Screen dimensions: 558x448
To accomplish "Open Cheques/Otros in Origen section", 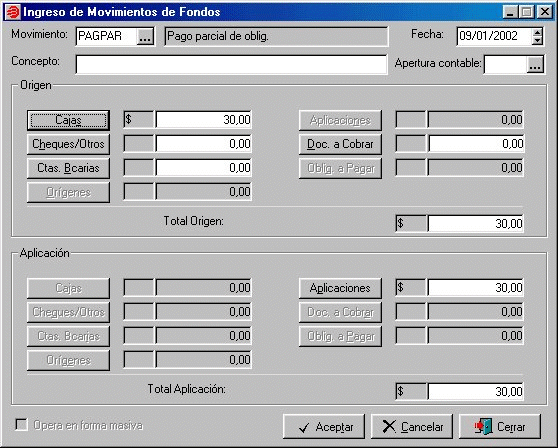I will point(68,144).
